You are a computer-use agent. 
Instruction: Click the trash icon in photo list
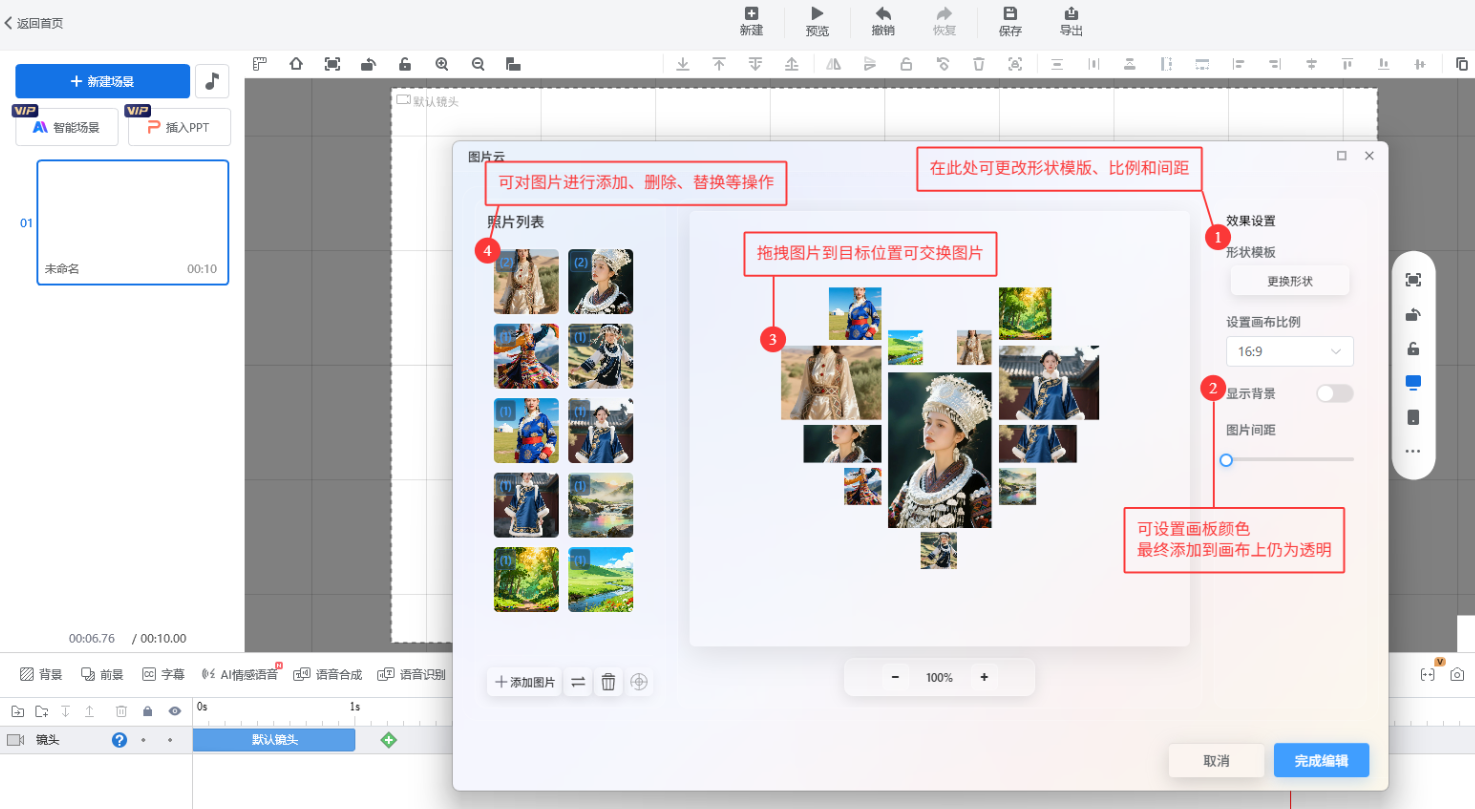coord(608,682)
